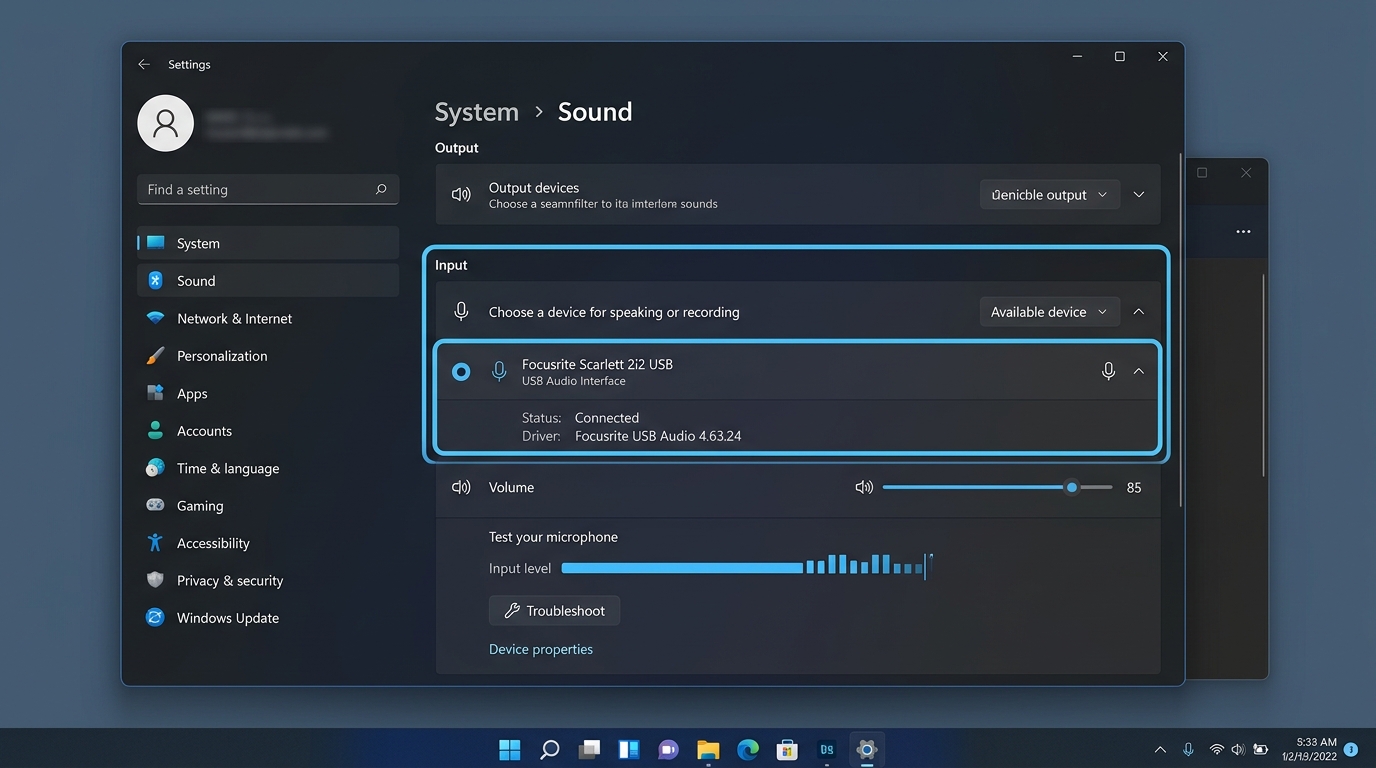Click the microphone icon in the system tray
Screen dimensions: 1376x768
pos(1188,749)
